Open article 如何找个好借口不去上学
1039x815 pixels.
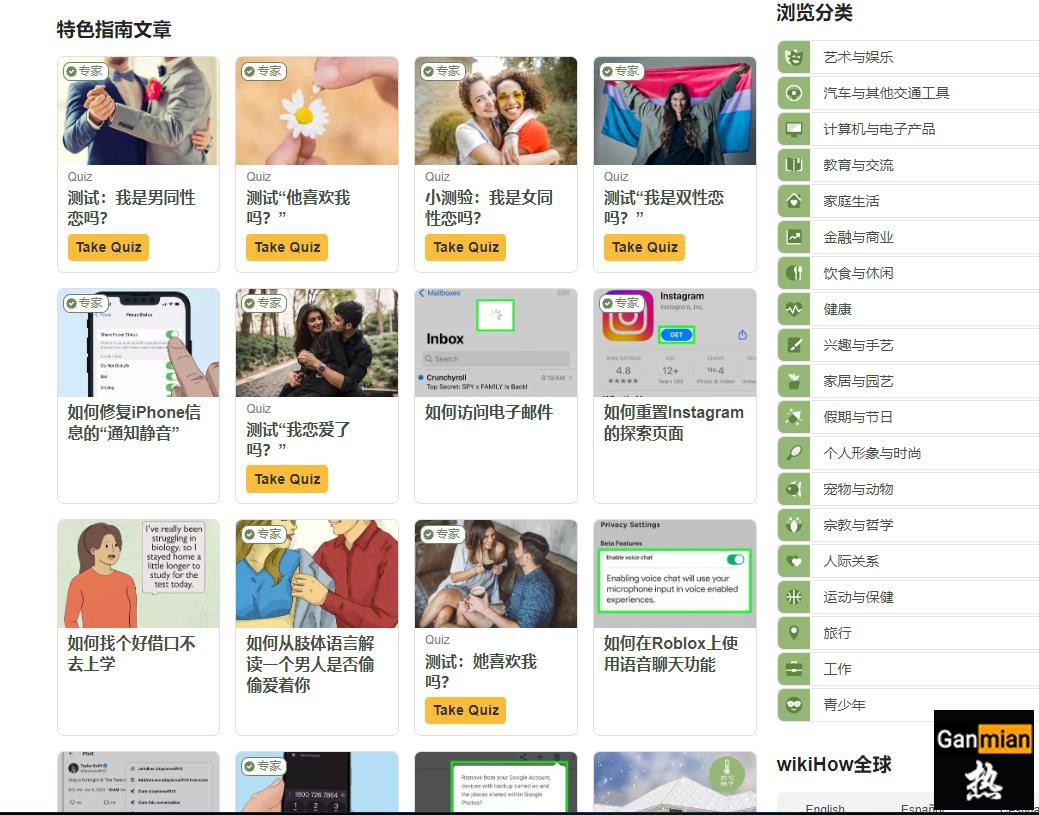(131, 653)
